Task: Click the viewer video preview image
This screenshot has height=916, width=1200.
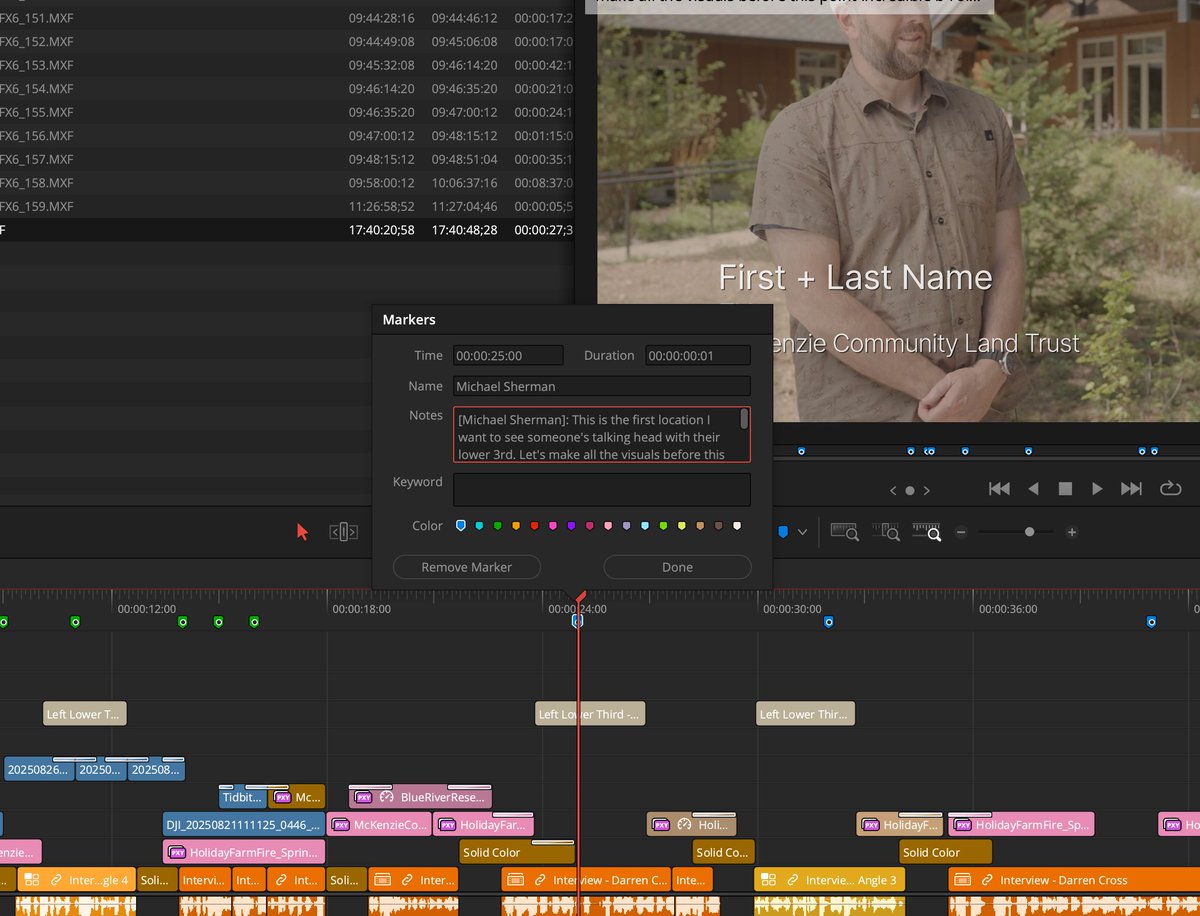Action: [x=899, y=211]
